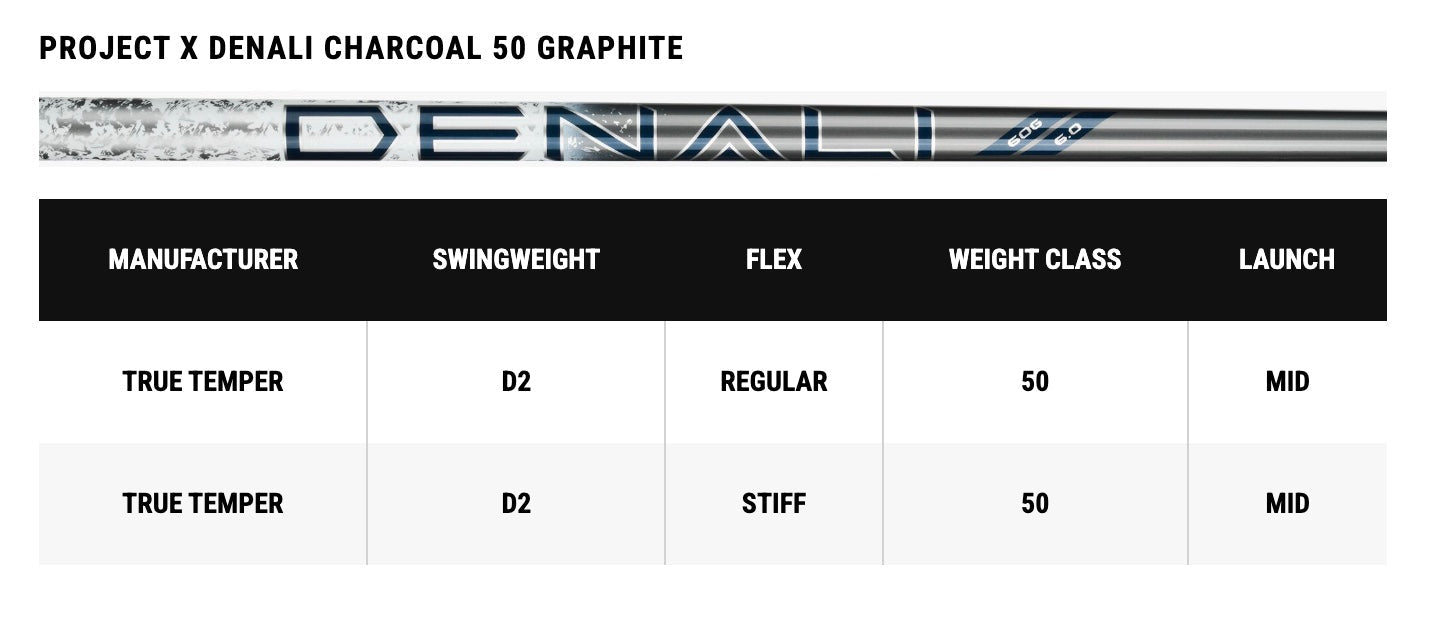Click the D2 swingweight in the Stiff row
The height and width of the screenshot is (635, 1433).
click(x=516, y=503)
